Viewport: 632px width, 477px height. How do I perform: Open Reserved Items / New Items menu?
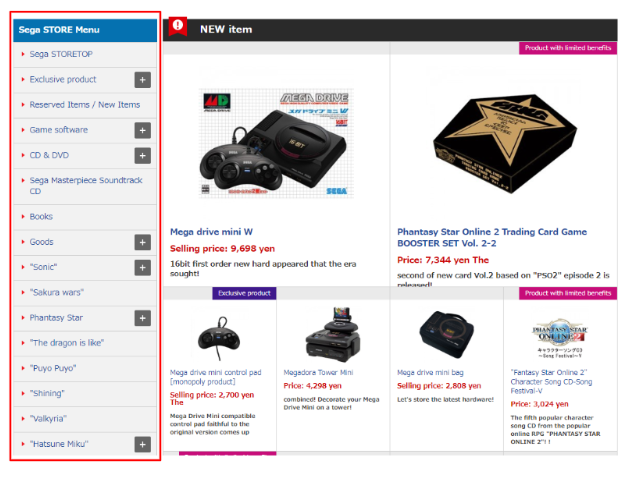click(x=85, y=105)
